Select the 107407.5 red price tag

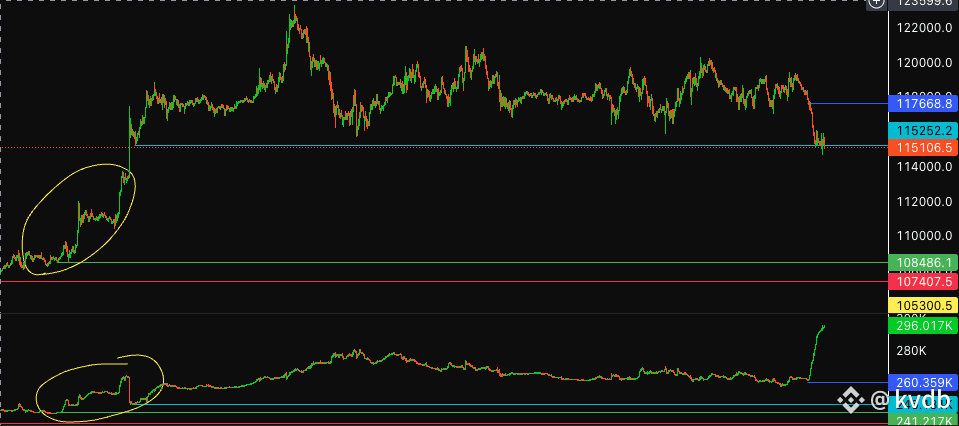click(922, 282)
